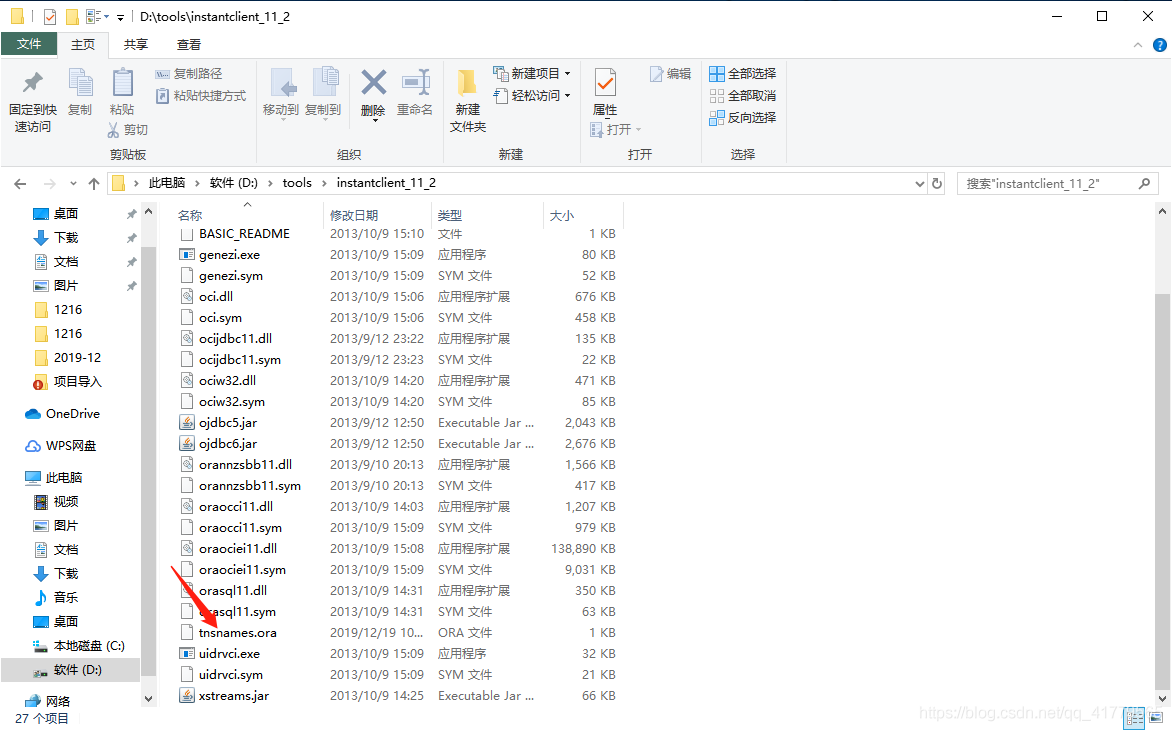The width and height of the screenshot is (1172, 731).
Task: Click the Back navigation arrow
Action: point(20,183)
